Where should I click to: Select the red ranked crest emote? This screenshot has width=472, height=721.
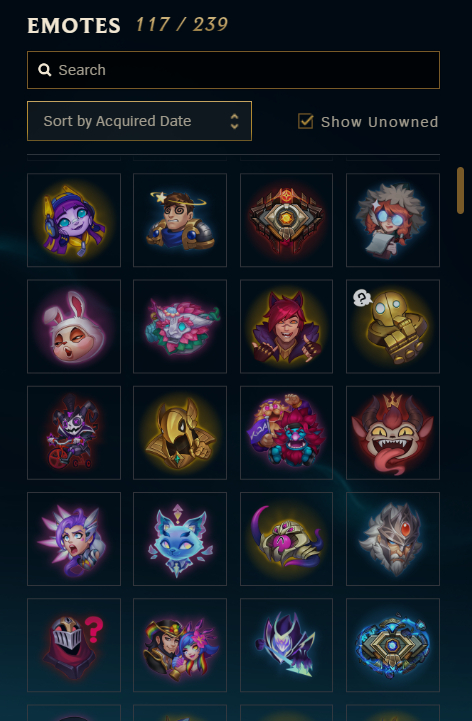pyautogui.click(x=286, y=220)
